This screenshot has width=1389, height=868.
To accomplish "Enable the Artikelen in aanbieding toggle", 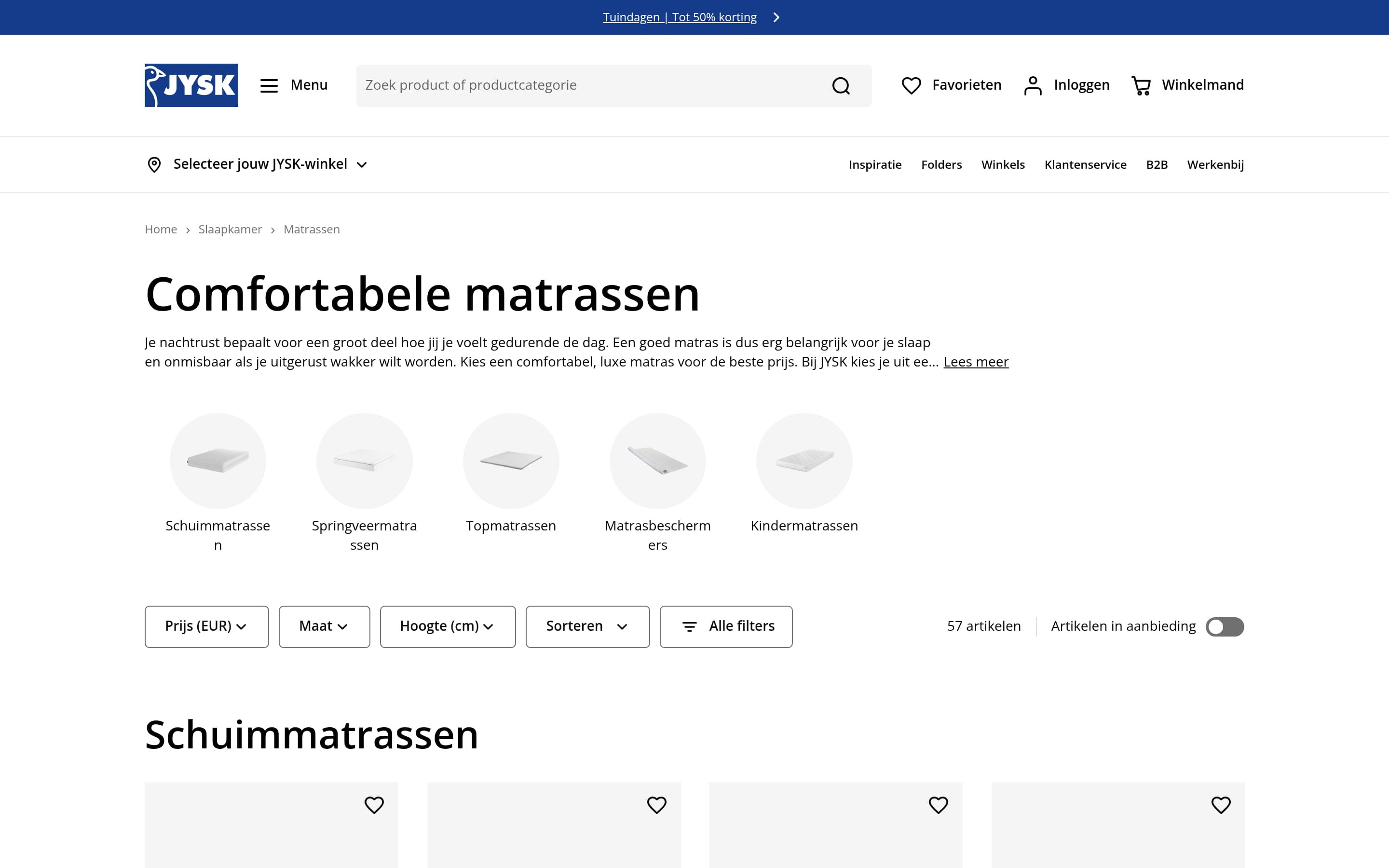I will coord(1225,626).
